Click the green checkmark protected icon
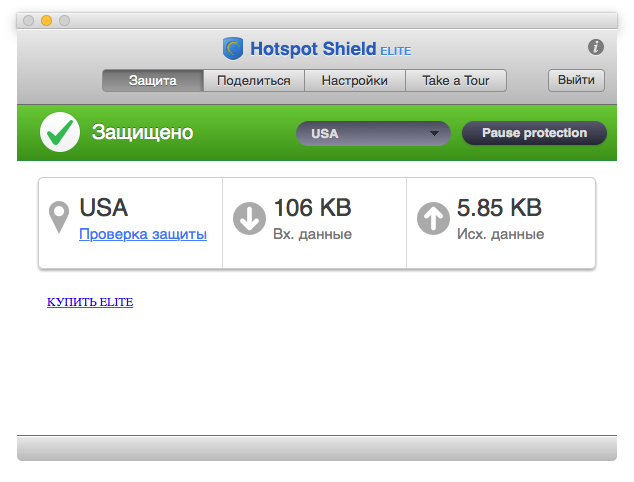Viewport: 634px width, 482px height. point(60,132)
